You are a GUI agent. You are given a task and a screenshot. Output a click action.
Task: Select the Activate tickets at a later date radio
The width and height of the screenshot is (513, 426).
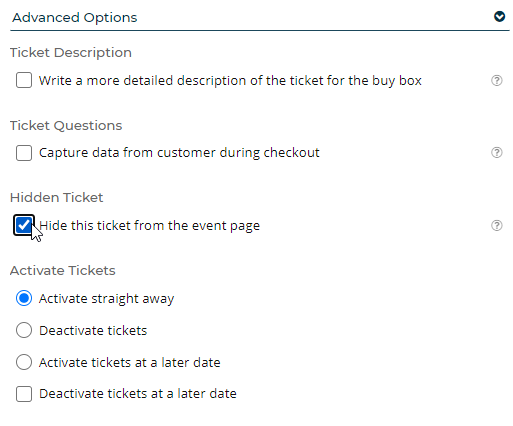click(x=24, y=362)
